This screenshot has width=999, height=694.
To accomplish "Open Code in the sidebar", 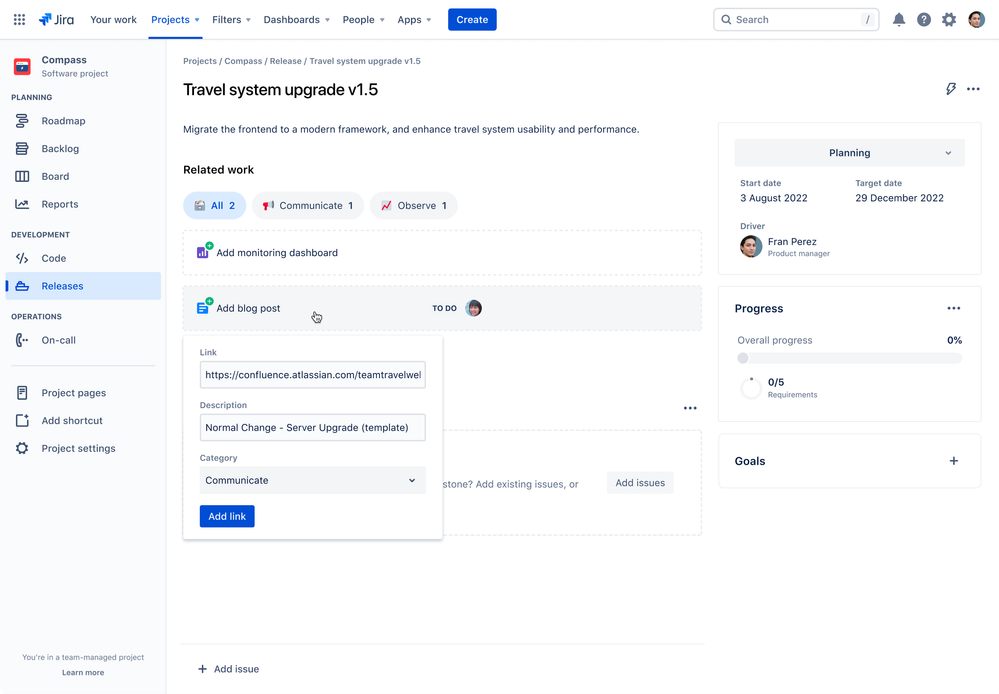I will [83, 258].
